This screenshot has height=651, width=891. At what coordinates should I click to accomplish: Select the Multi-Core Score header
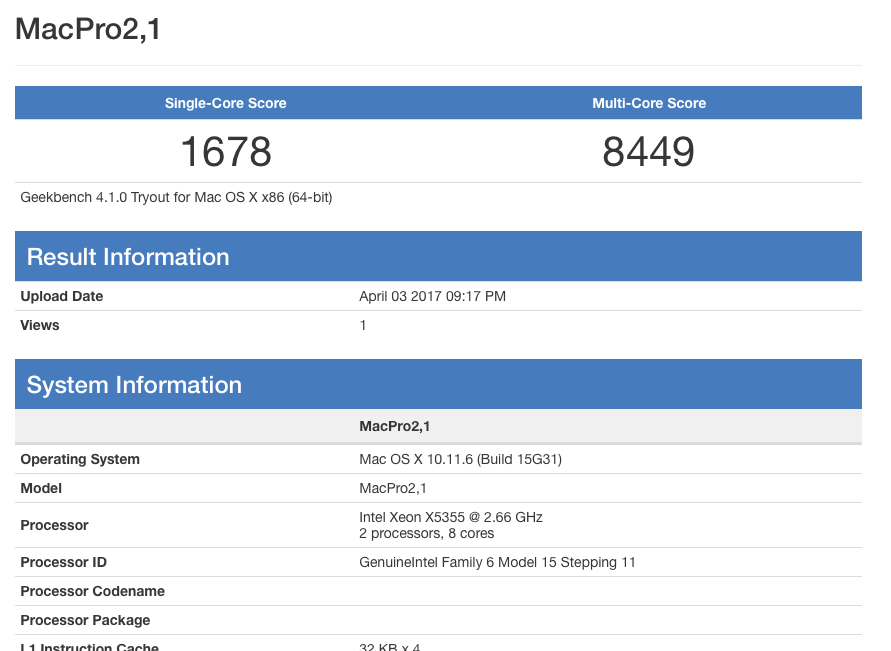click(649, 103)
